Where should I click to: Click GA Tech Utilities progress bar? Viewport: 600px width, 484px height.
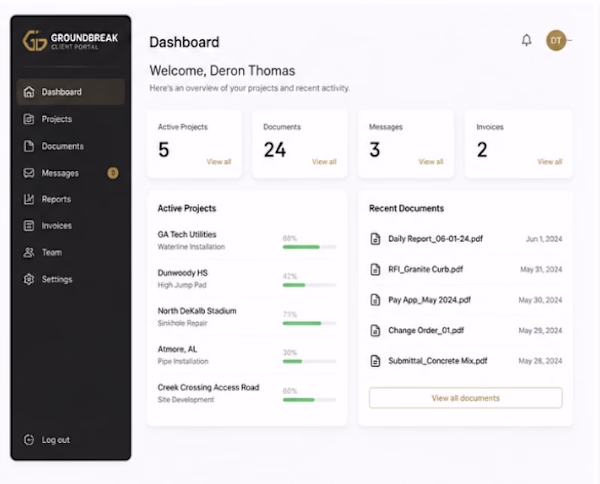309,247
